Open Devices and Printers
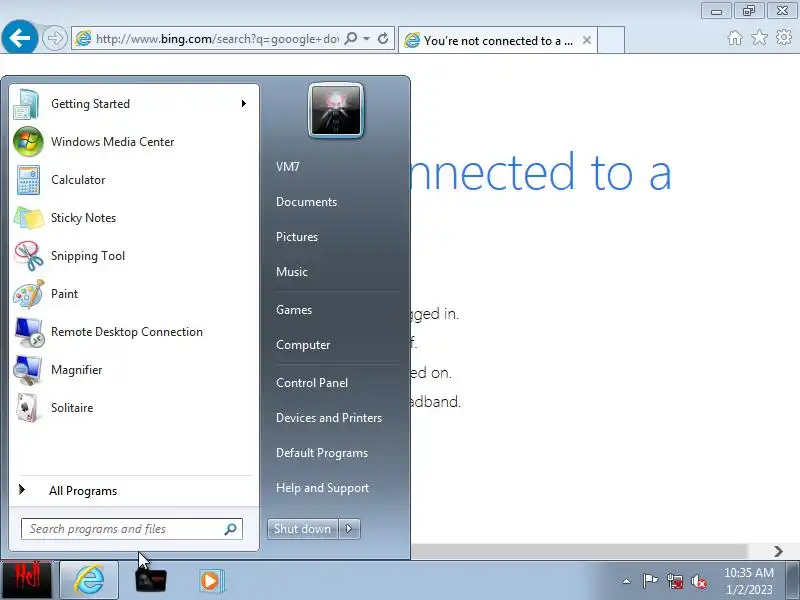Image resolution: width=800 pixels, height=600 pixels. [329, 418]
